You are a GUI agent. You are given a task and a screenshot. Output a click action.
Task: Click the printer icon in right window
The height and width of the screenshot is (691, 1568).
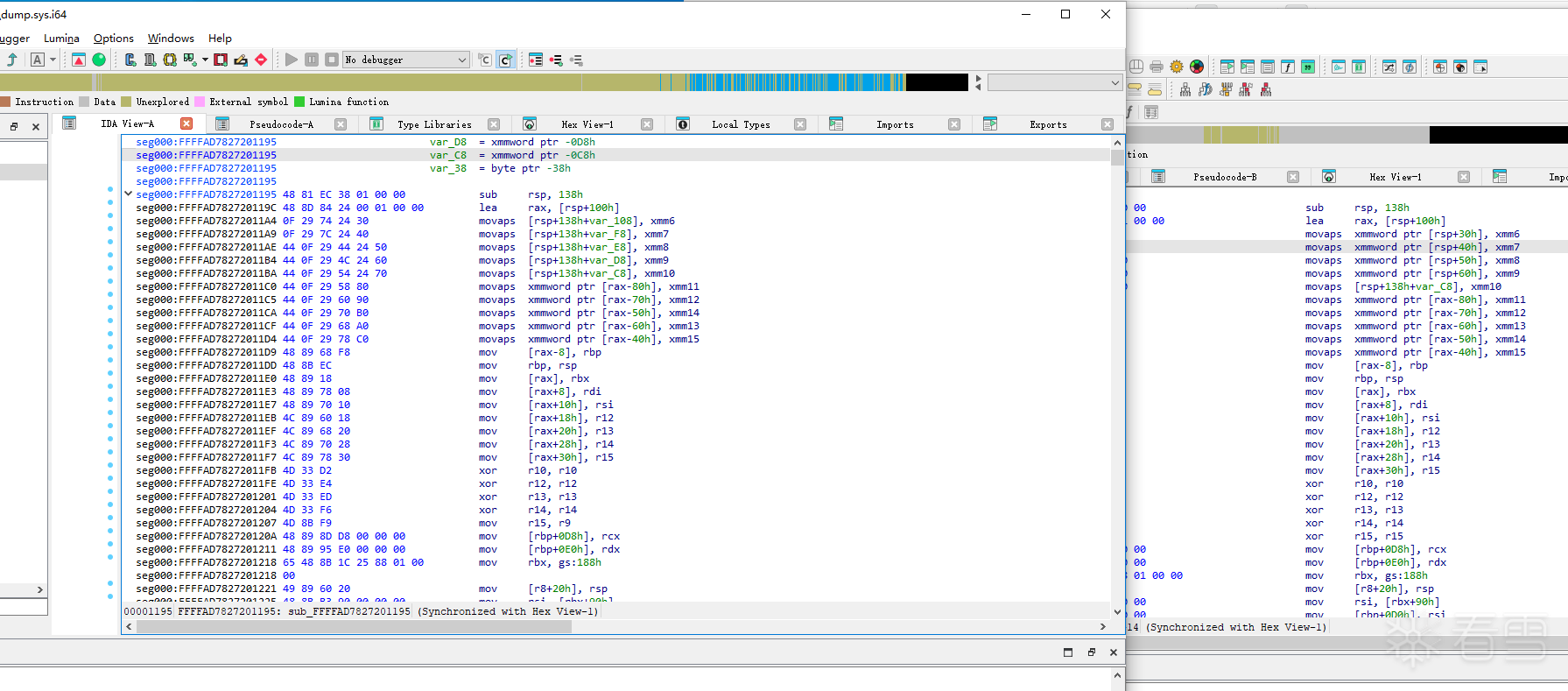[x=1157, y=67]
